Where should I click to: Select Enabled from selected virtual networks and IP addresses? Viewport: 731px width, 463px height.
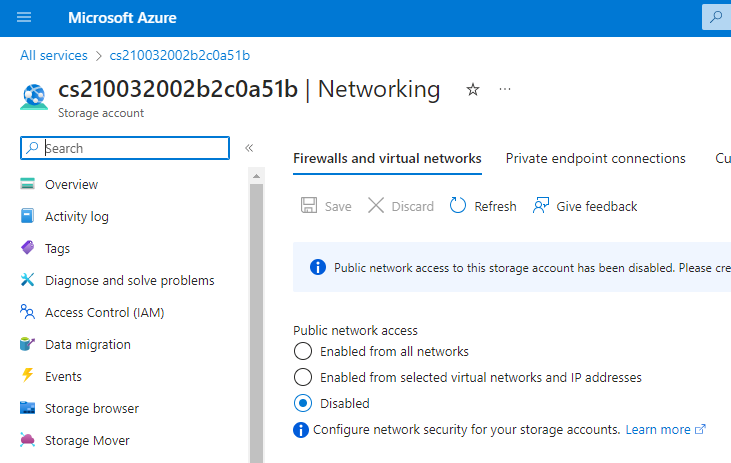[x=303, y=377]
